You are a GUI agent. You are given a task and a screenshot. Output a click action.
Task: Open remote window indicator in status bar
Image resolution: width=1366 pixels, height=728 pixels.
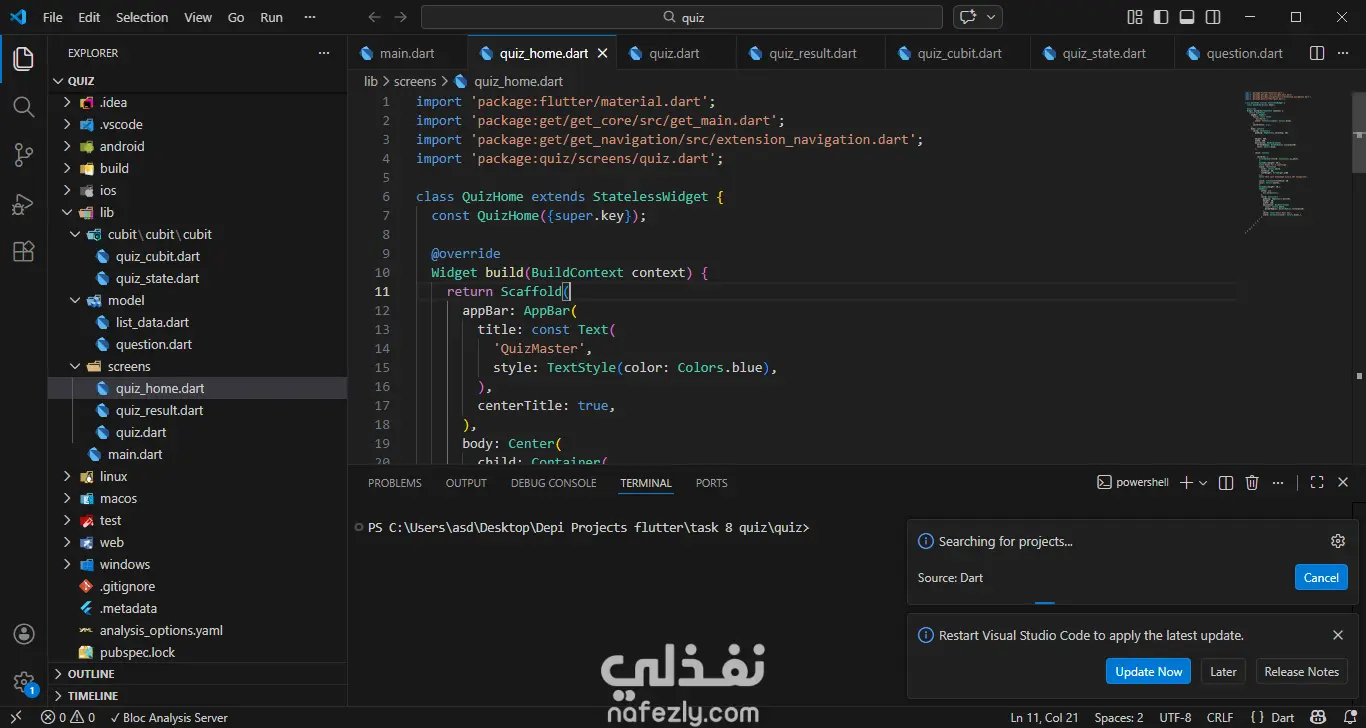pos(15,718)
